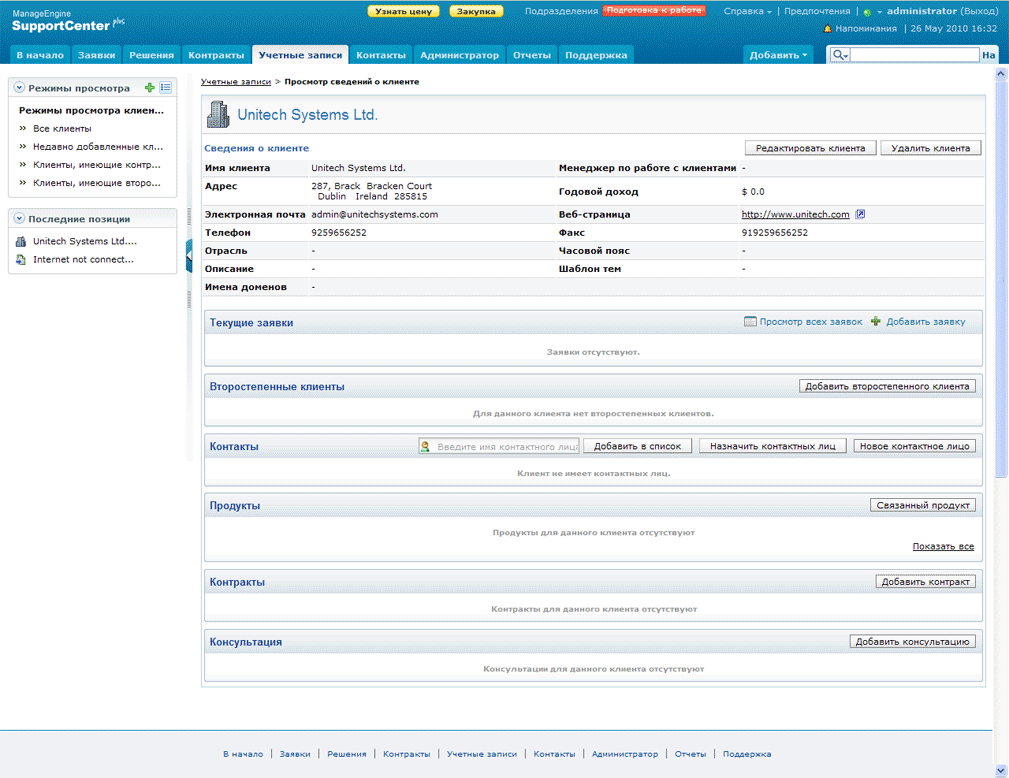The height and width of the screenshot is (778, 1009).
Task: Open the manage views list icon
Action: click(x=165, y=88)
